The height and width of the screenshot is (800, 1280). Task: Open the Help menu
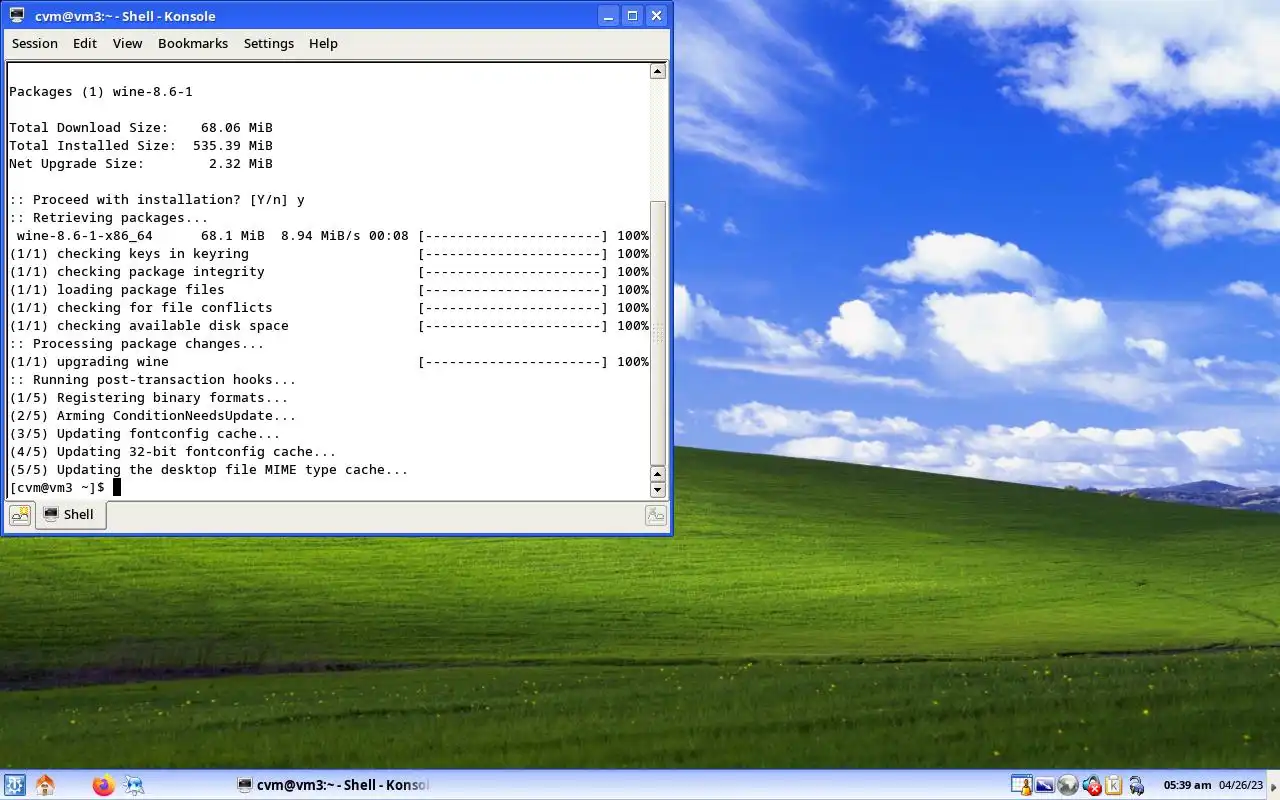(323, 43)
